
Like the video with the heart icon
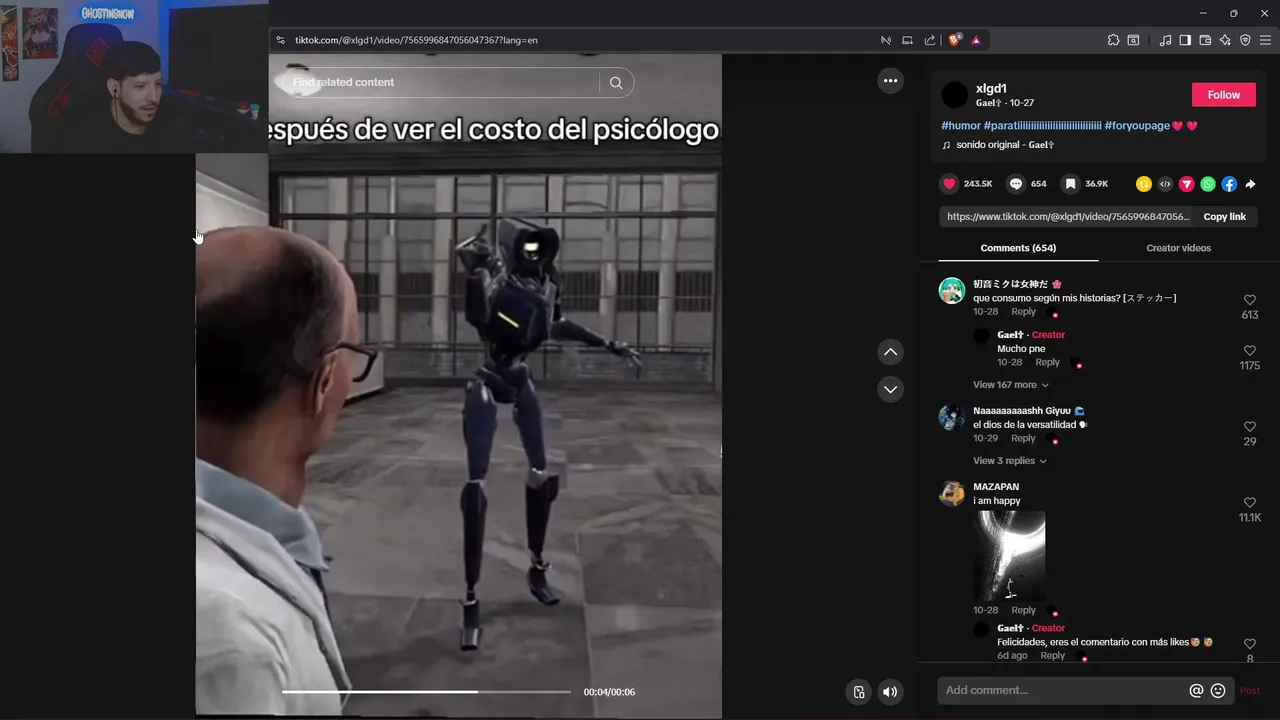[x=949, y=184]
